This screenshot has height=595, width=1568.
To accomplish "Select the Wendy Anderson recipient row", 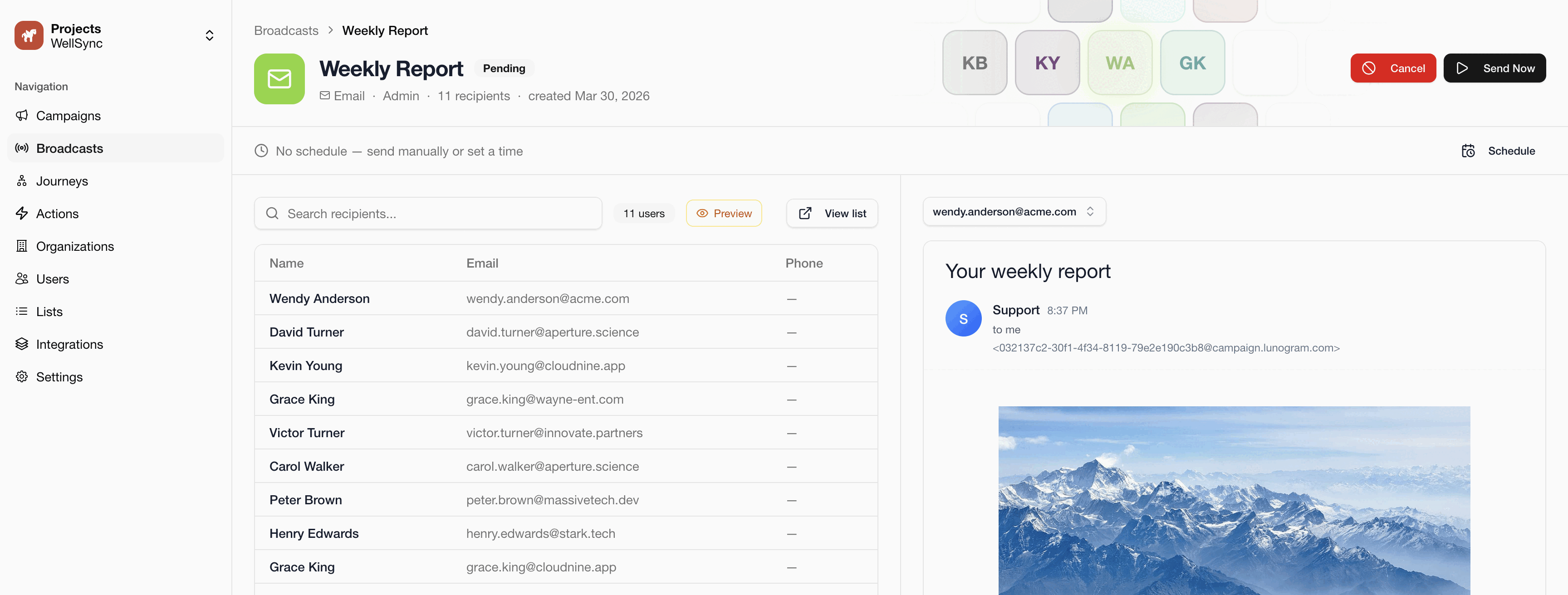I will [x=566, y=298].
